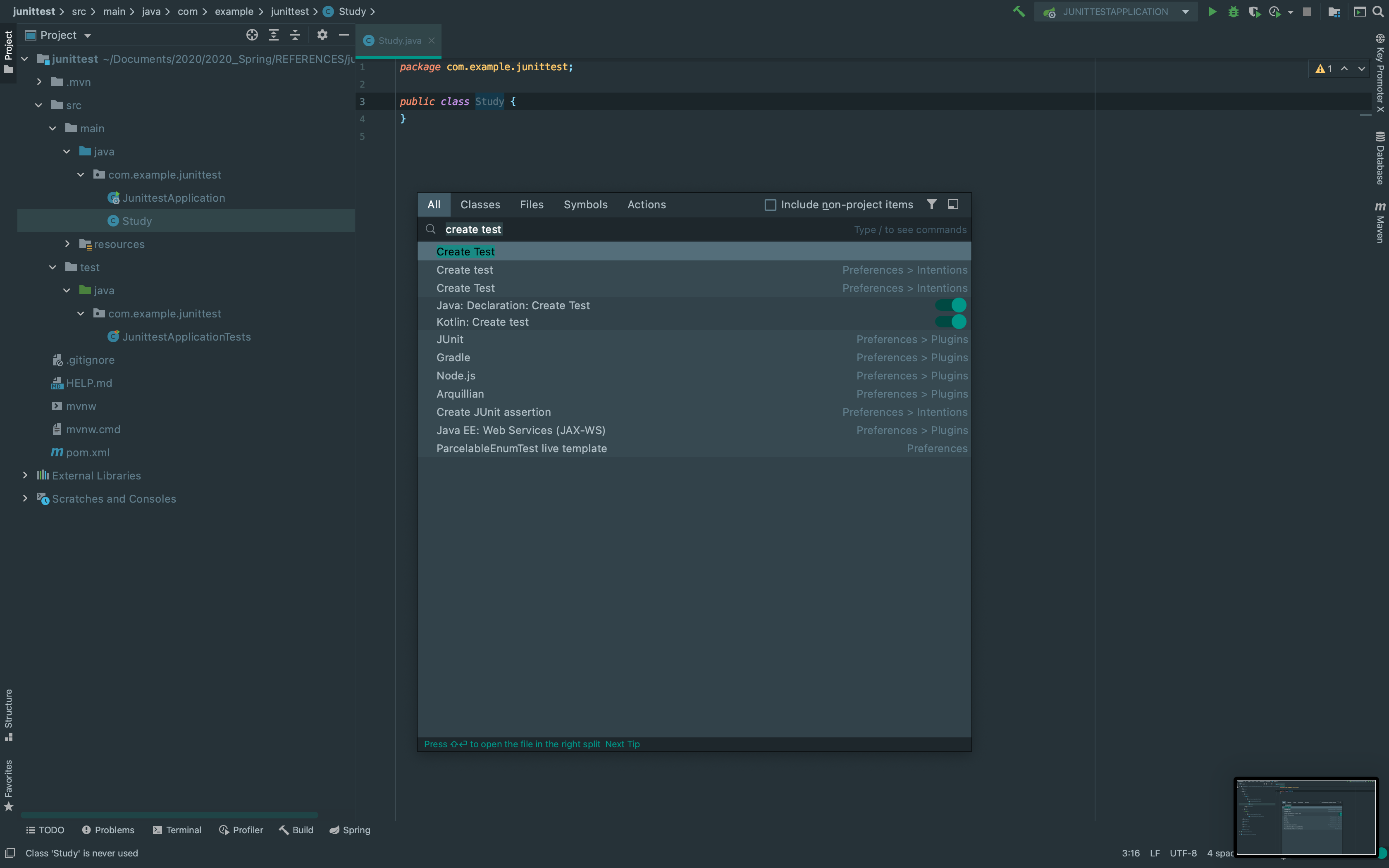Collapse all nodes in the Project panel toolbar
This screenshot has width=1389, height=868.
tap(295, 35)
